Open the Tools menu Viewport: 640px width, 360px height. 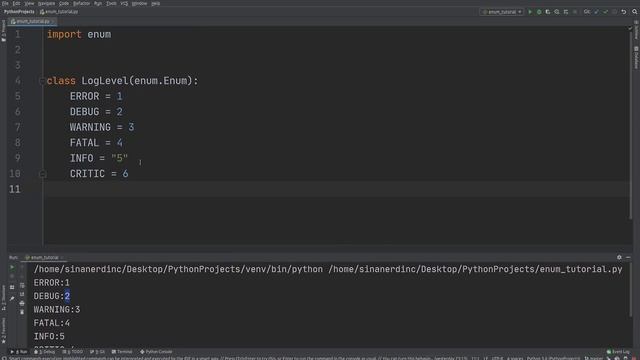click(111, 3)
